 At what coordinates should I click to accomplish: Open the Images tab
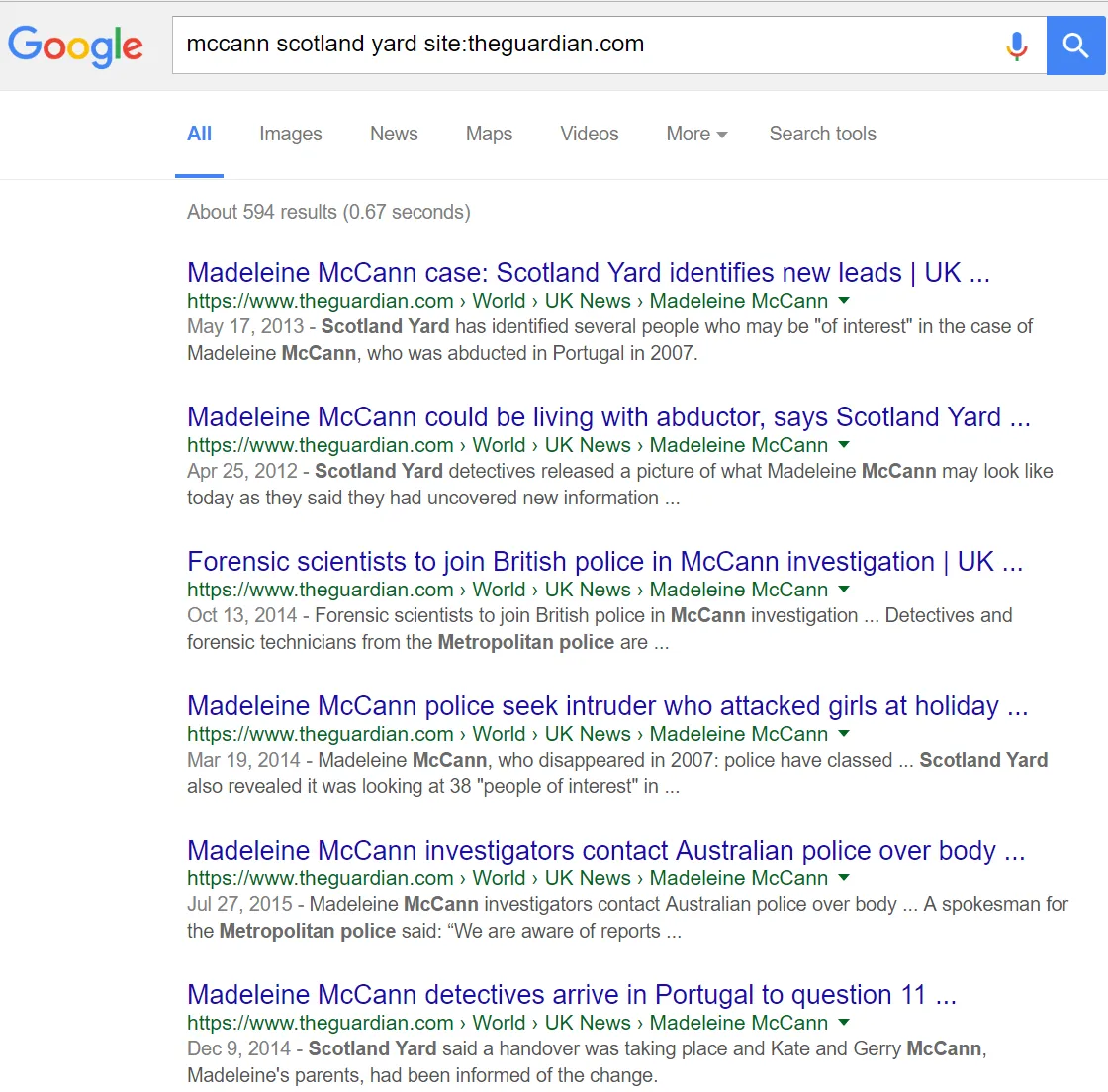click(x=291, y=134)
